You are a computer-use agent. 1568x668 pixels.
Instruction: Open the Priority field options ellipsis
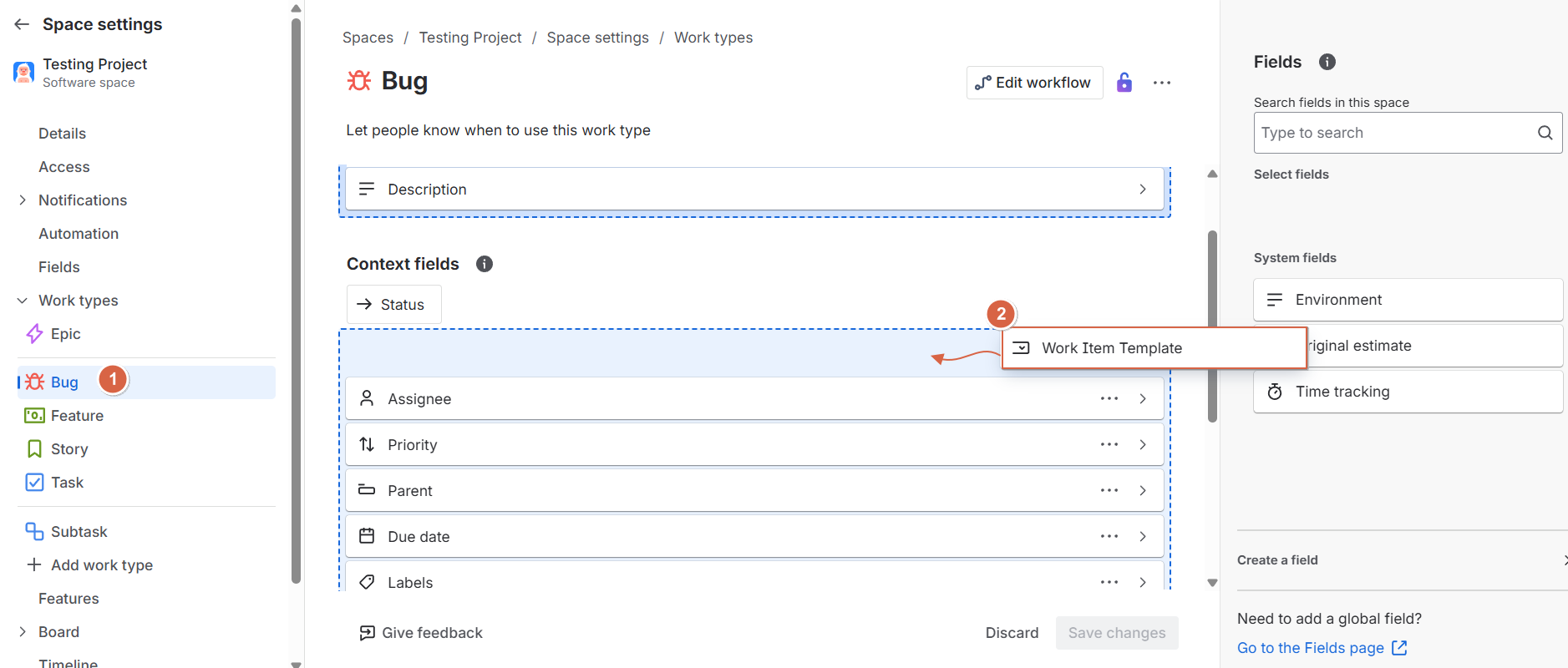pyautogui.click(x=1109, y=444)
